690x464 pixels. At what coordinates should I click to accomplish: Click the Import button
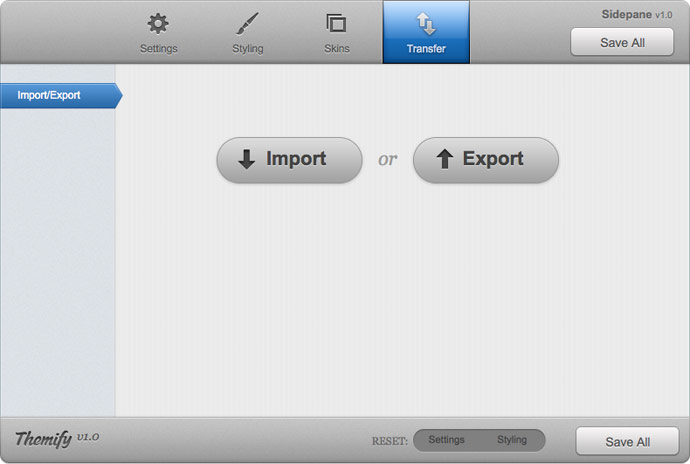[x=289, y=160]
